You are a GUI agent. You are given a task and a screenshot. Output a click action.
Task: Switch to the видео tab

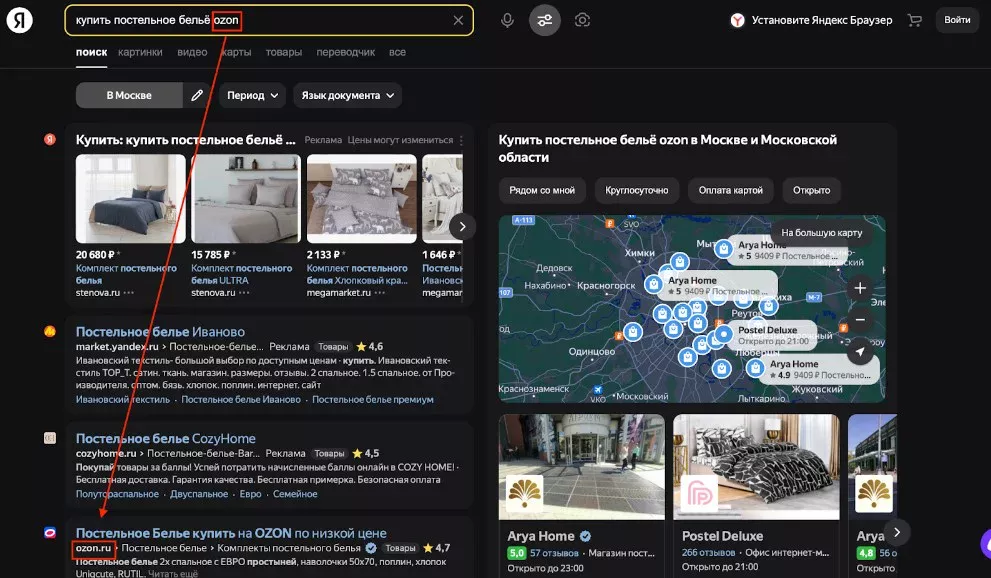[x=192, y=52]
